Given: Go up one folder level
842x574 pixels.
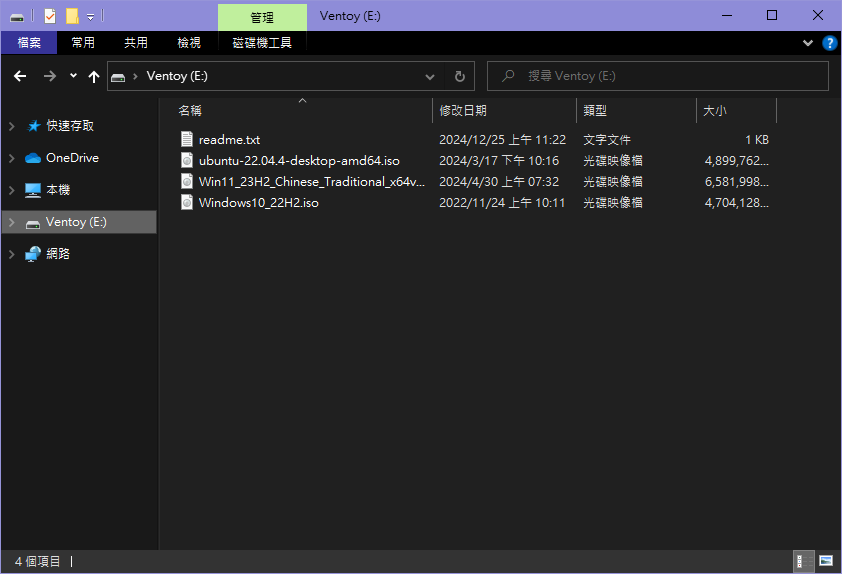Looking at the screenshot, I should coord(94,76).
